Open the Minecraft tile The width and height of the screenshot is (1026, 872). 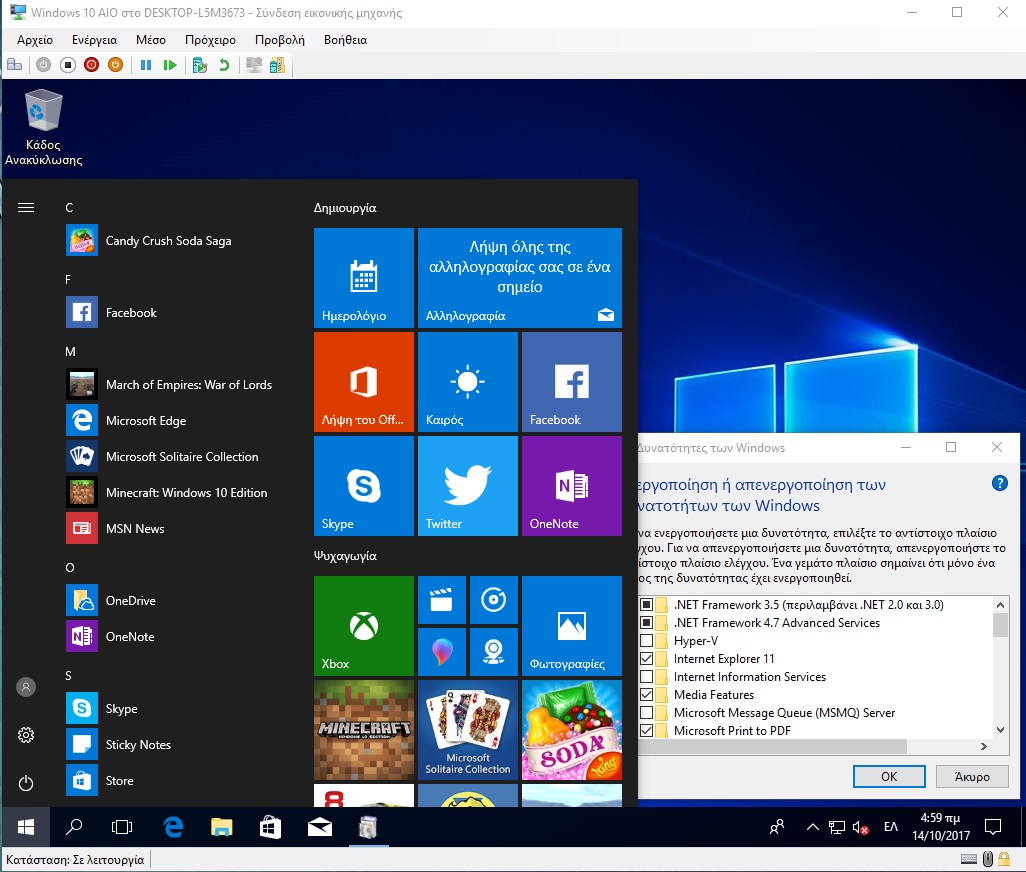(x=364, y=729)
